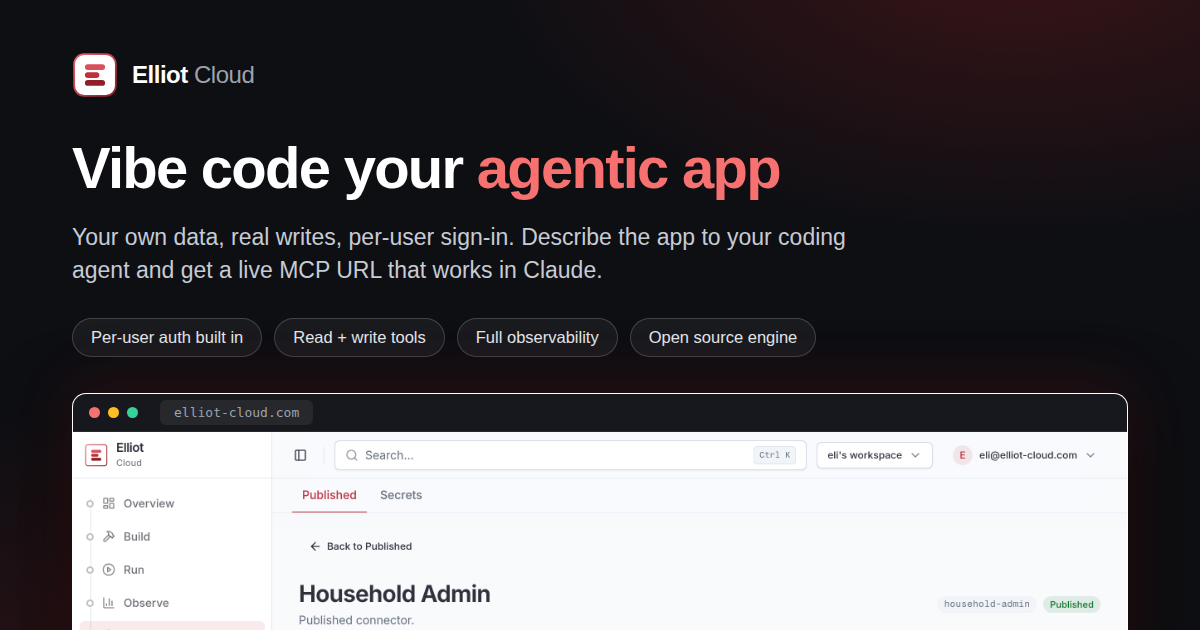Viewport: 1200px width, 630px height.
Task: Click the 'Published connector.' text
Action: [356, 620]
